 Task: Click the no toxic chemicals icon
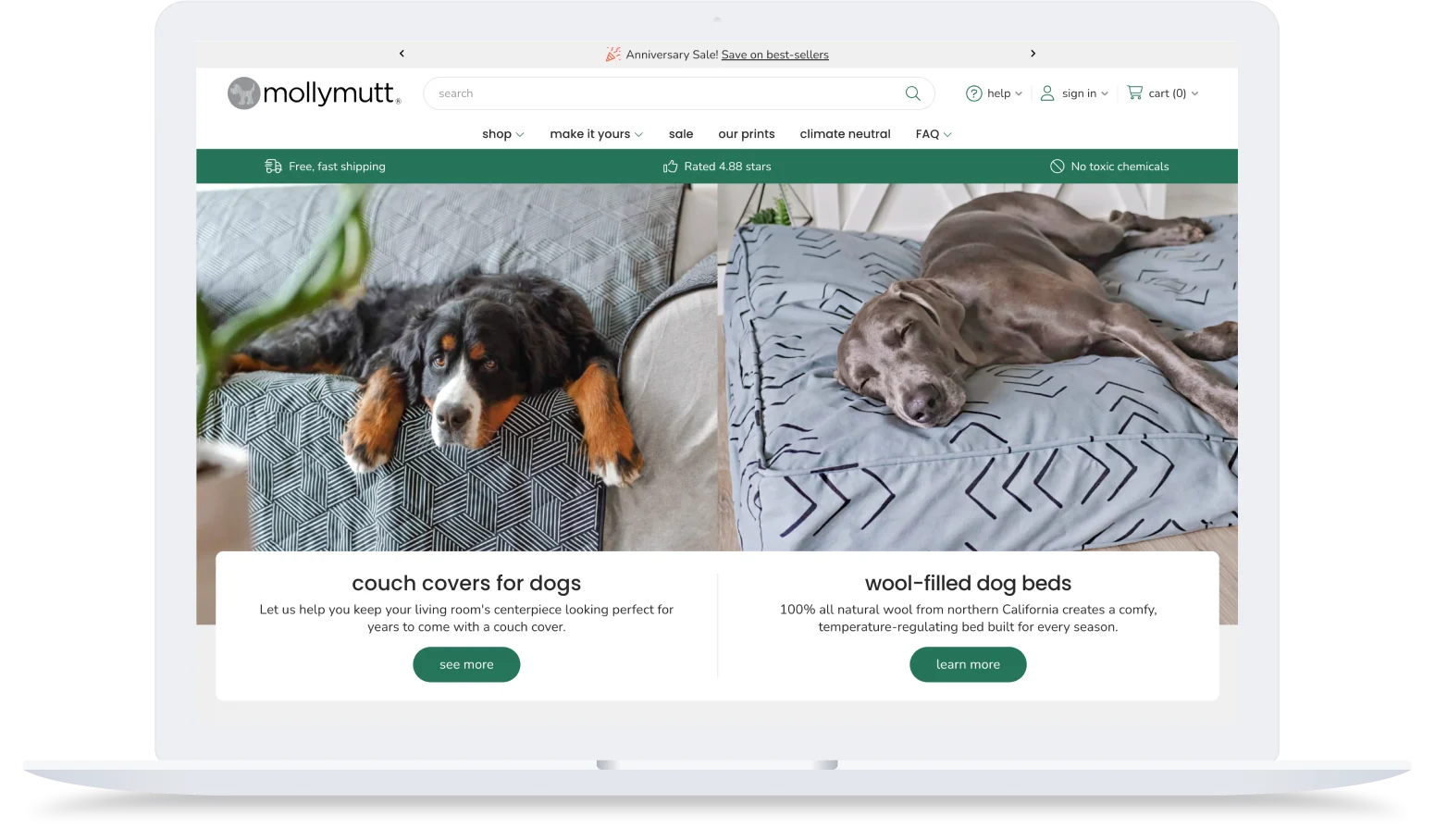coord(1057,166)
